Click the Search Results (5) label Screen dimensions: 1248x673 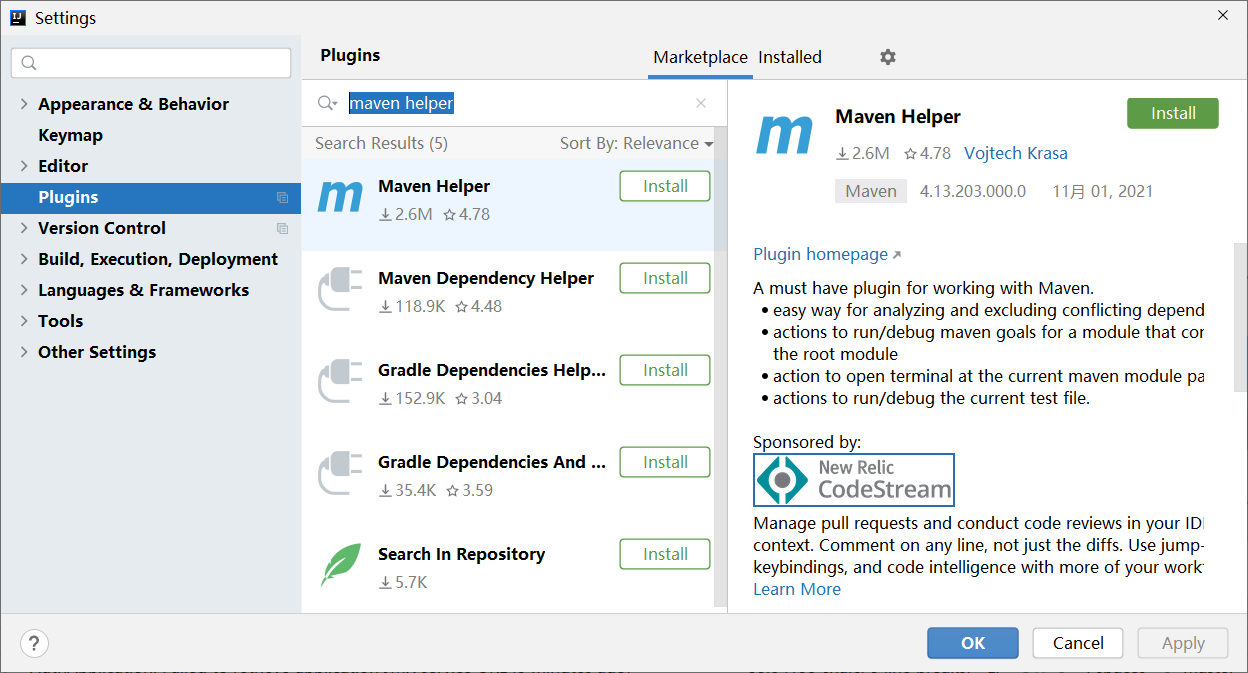(381, 143)
